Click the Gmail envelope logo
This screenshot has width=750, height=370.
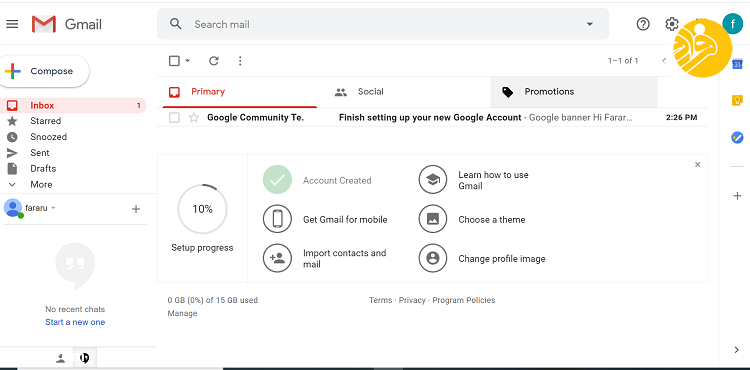click(x=44, y=24)
